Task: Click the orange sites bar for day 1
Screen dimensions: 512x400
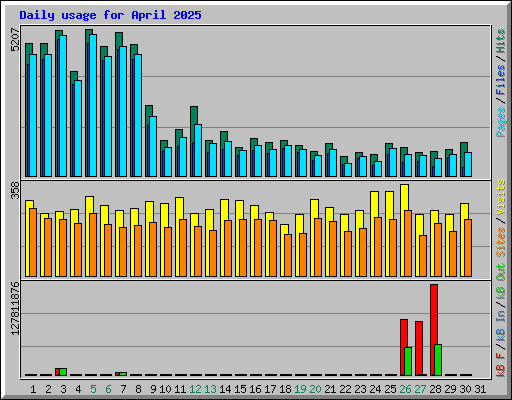Action: pos(33,242)
